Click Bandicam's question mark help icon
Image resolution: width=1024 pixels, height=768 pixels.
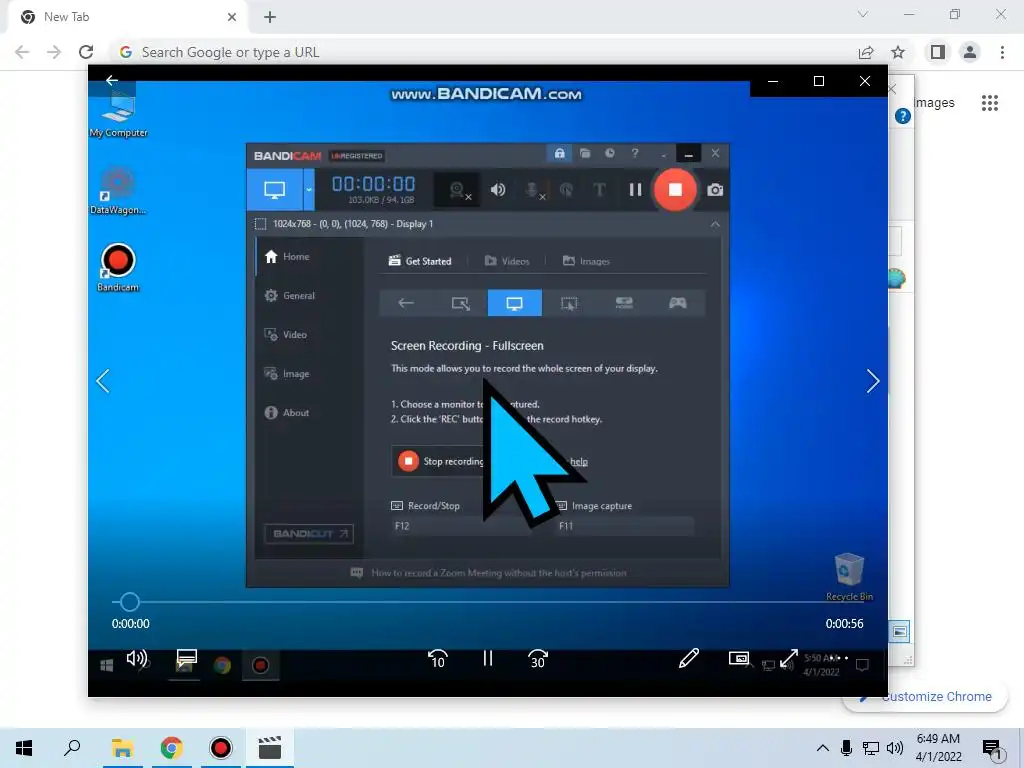pos(634,153)
